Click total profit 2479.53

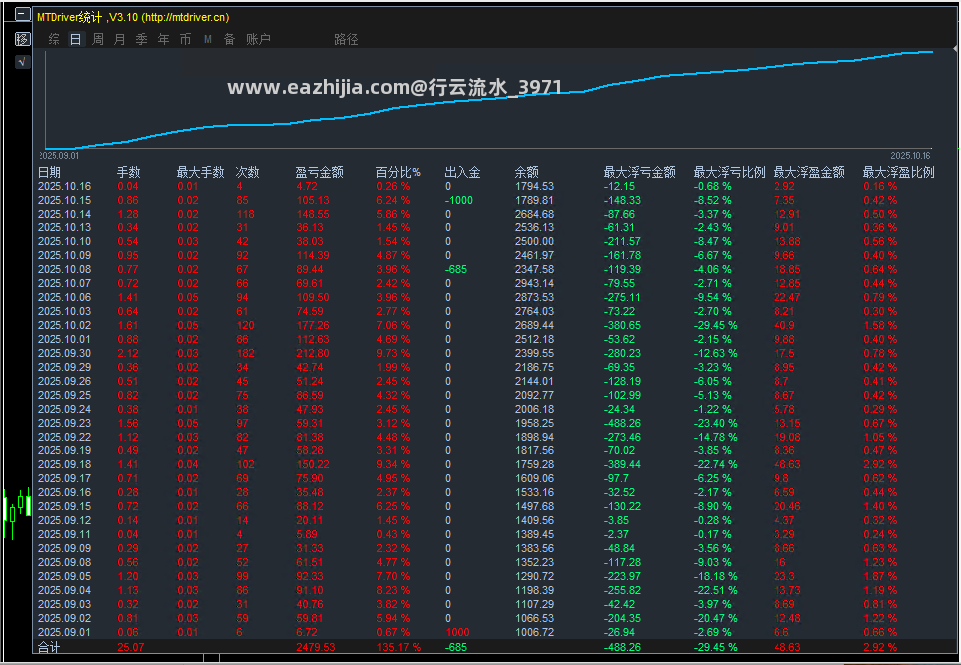(316, 647)
